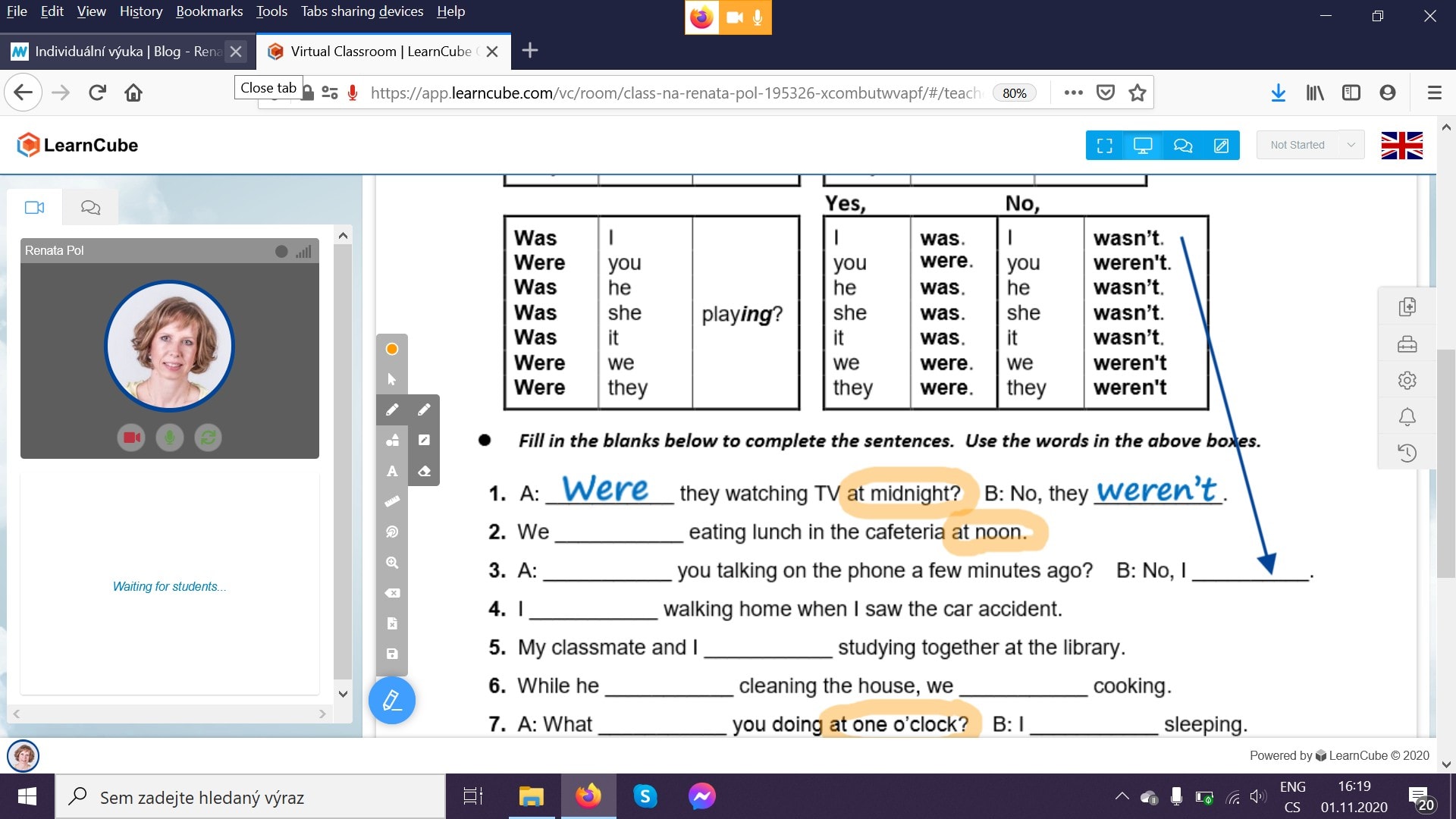Click the save whiteboard icon
The width and height of the screenshot is (1456, 819).
392,654
